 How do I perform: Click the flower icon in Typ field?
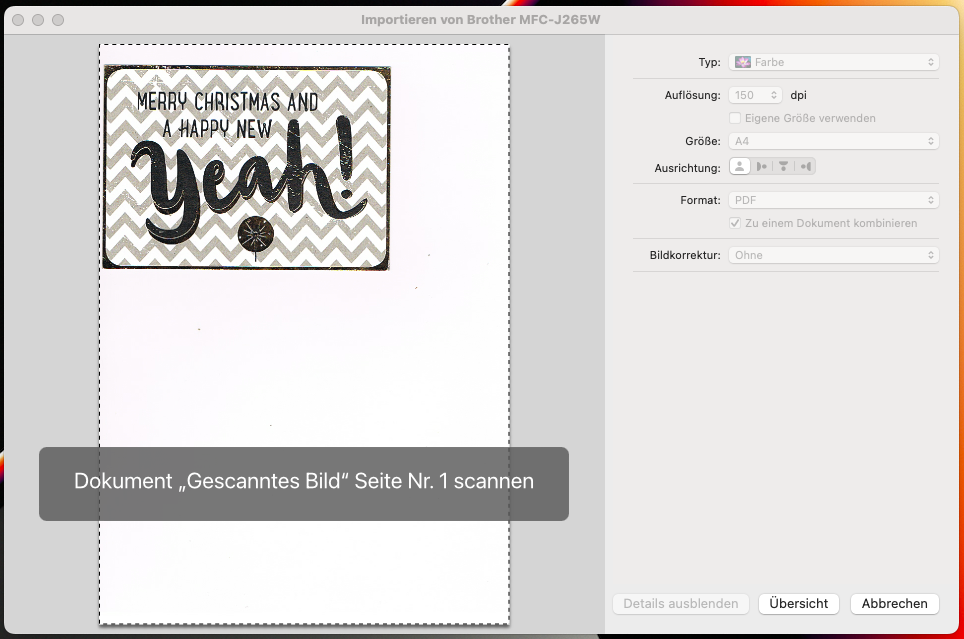(x=743, y=62)
